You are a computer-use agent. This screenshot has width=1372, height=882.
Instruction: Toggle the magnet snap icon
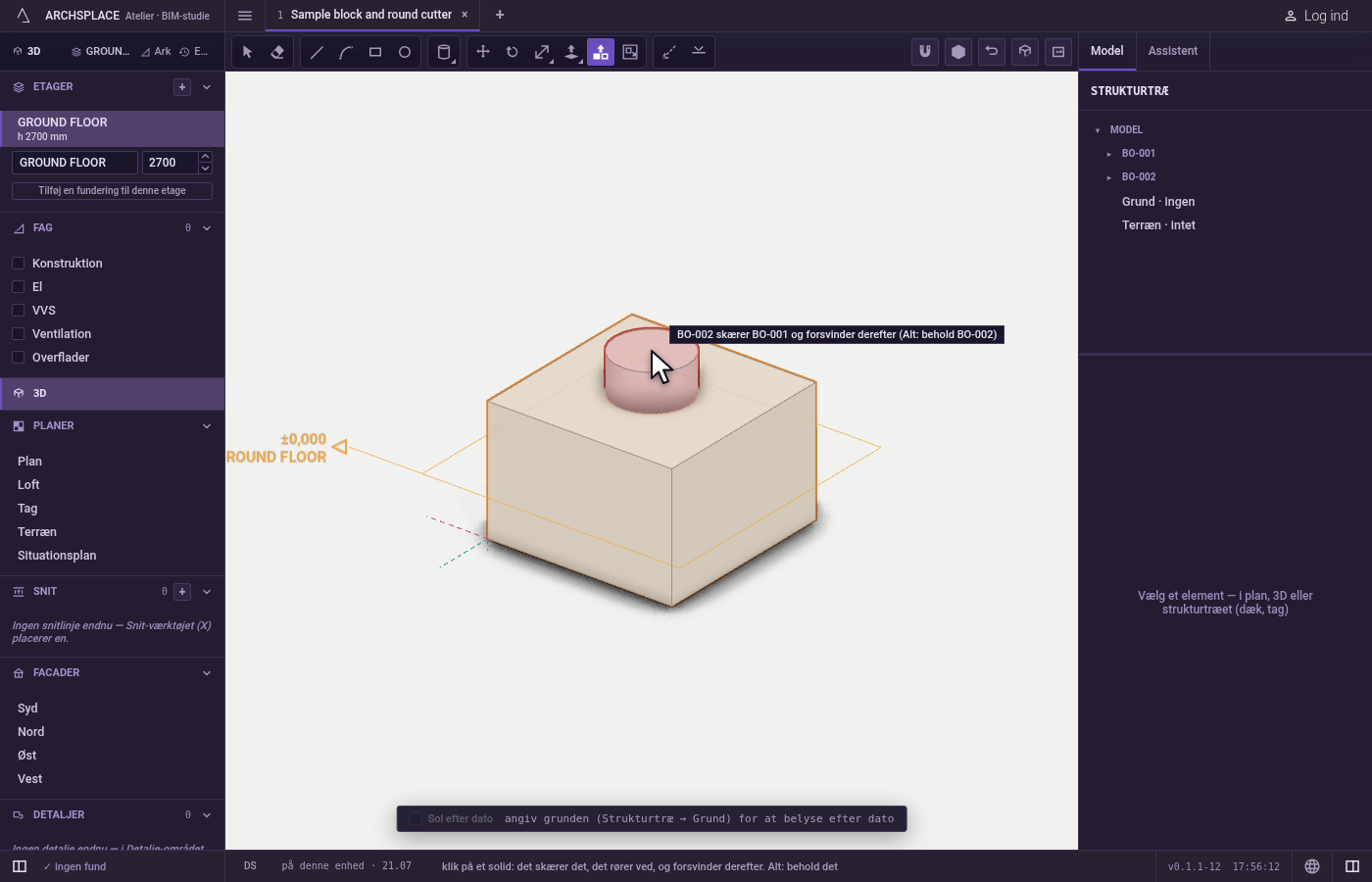(x=925, y=52)
